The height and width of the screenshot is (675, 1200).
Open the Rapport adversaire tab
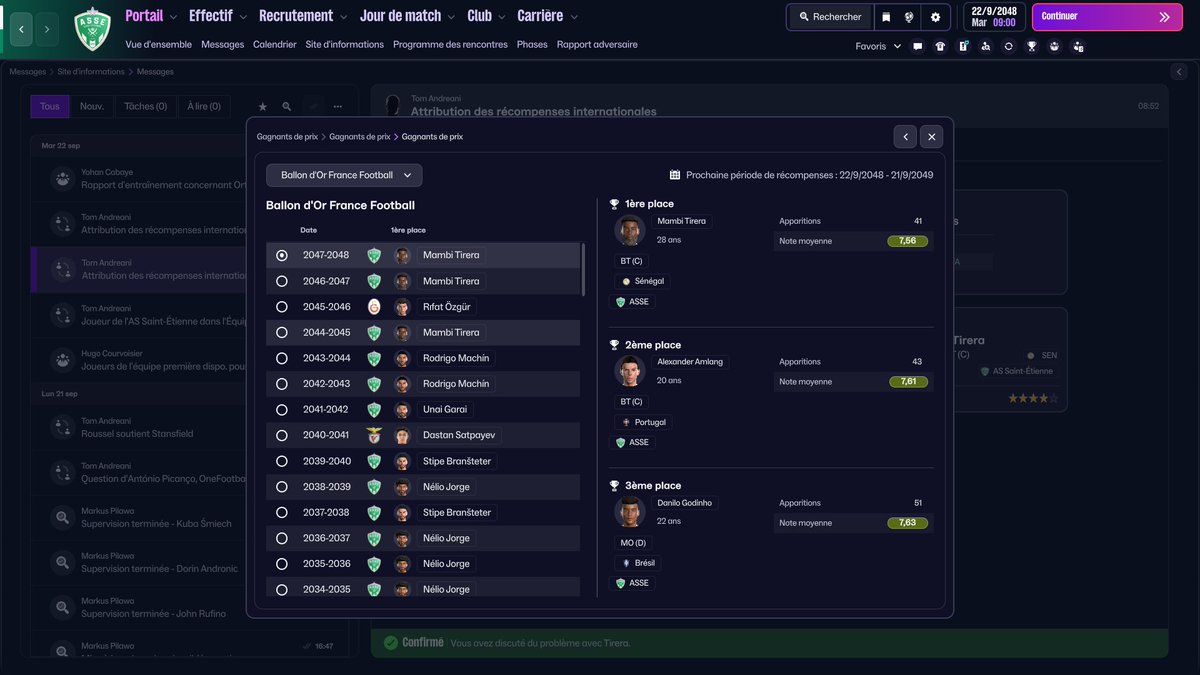pyautogui.click(x=597, y=44)
